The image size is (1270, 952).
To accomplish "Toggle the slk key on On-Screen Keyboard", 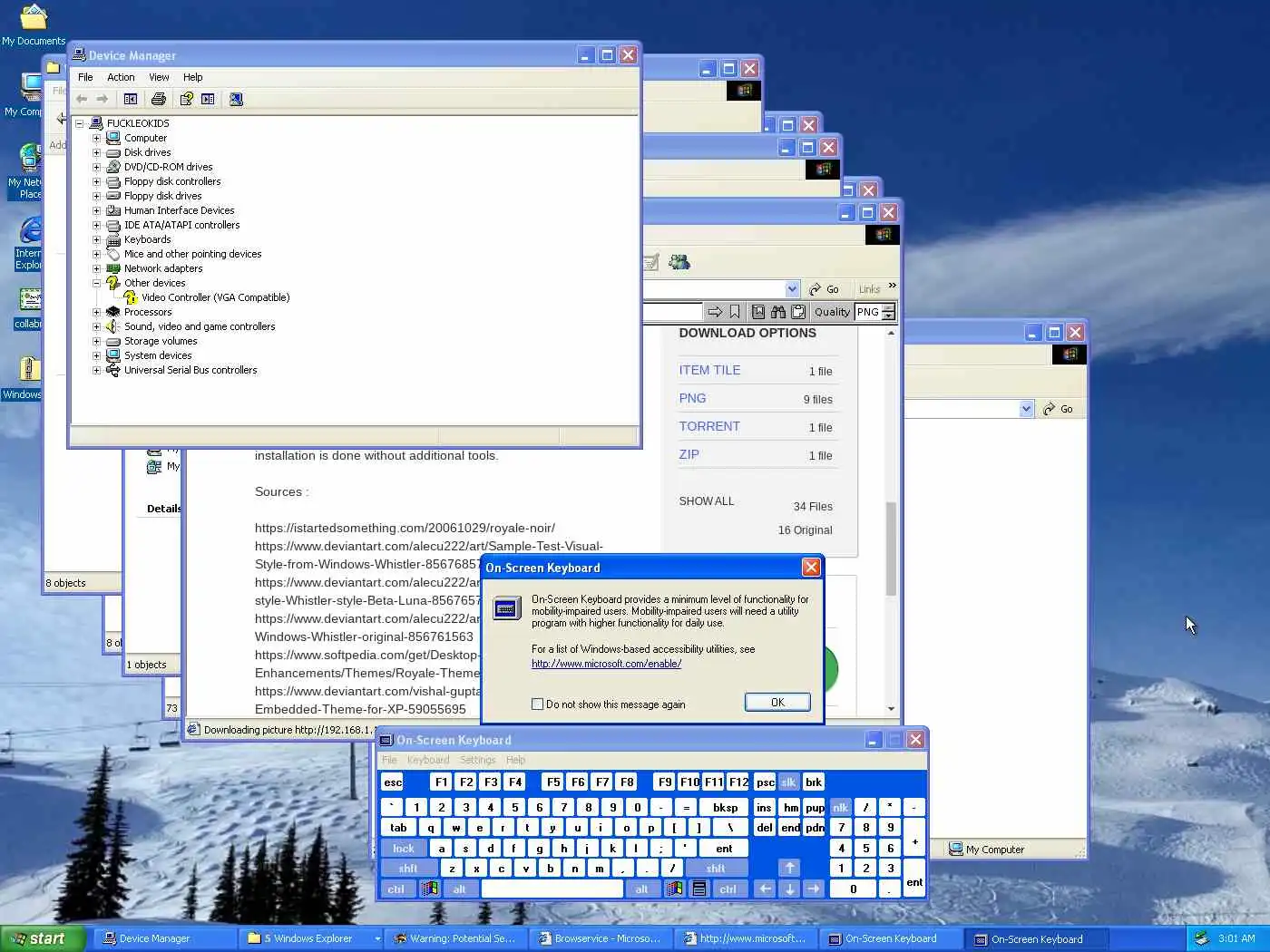I will pyautogui.click(x=788, y=782).
